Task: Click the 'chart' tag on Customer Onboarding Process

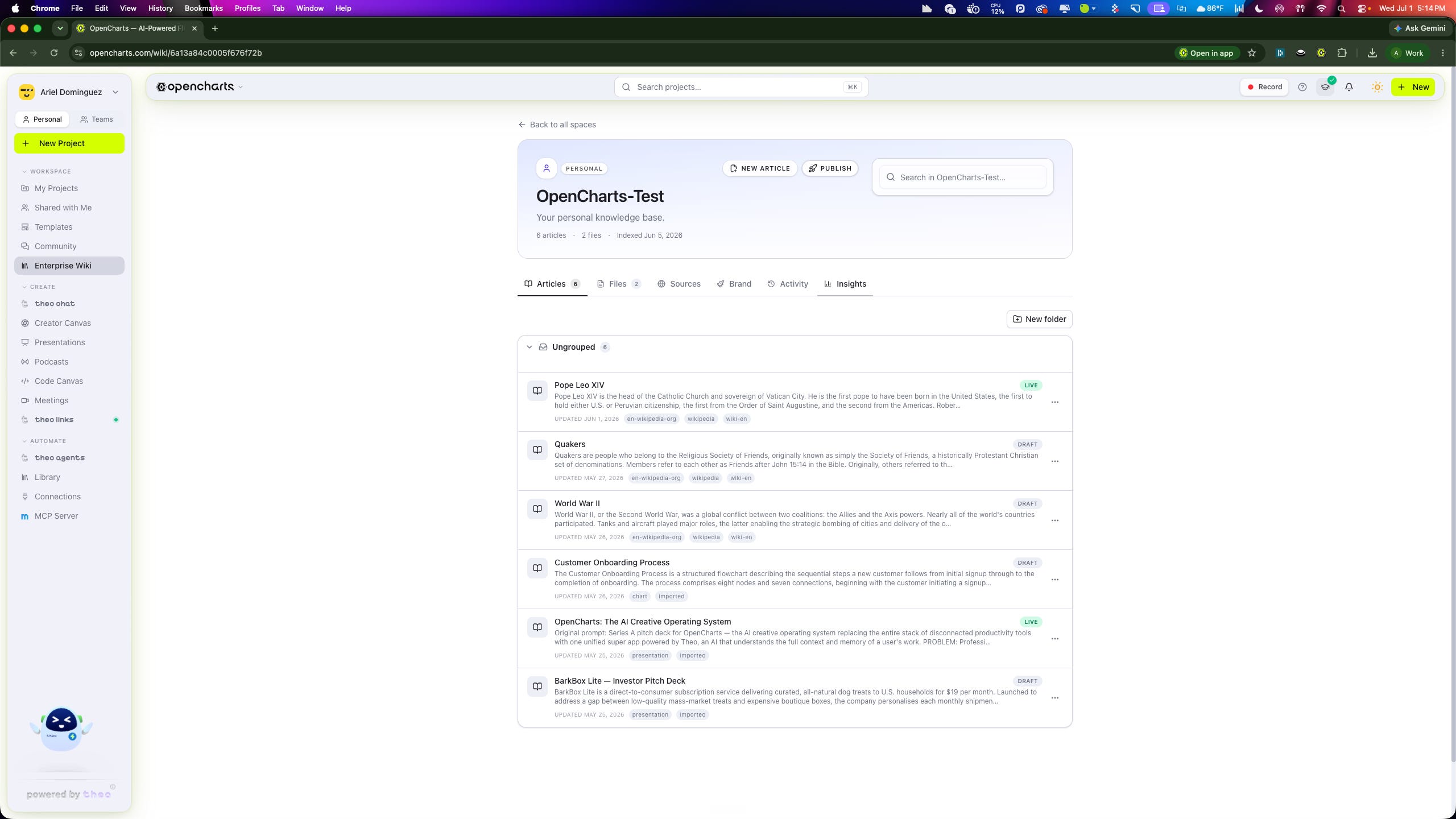Action: [639, 596]
